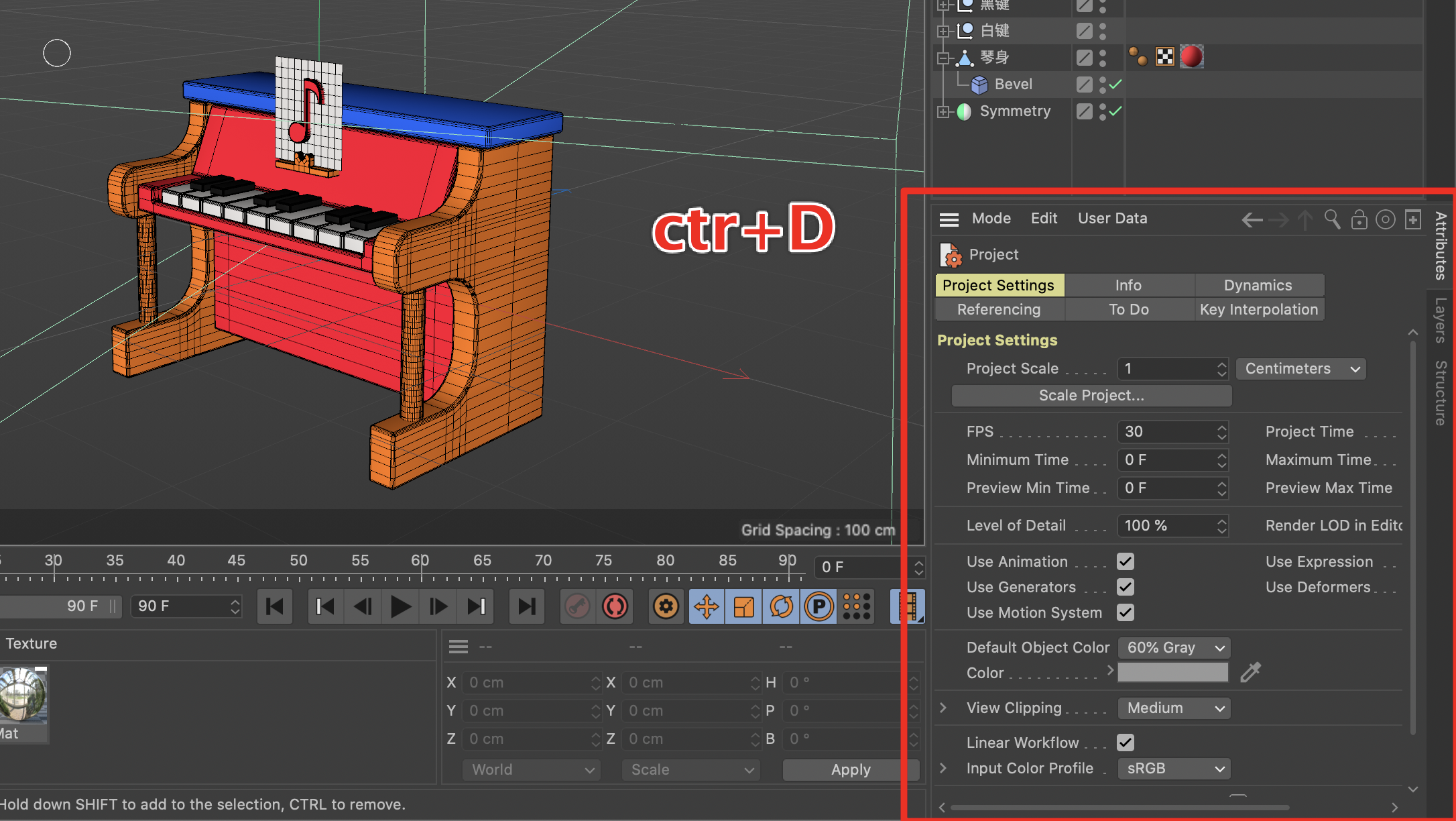
Task: Open the Default Object Color dropdown
Action: point(1174,647)
